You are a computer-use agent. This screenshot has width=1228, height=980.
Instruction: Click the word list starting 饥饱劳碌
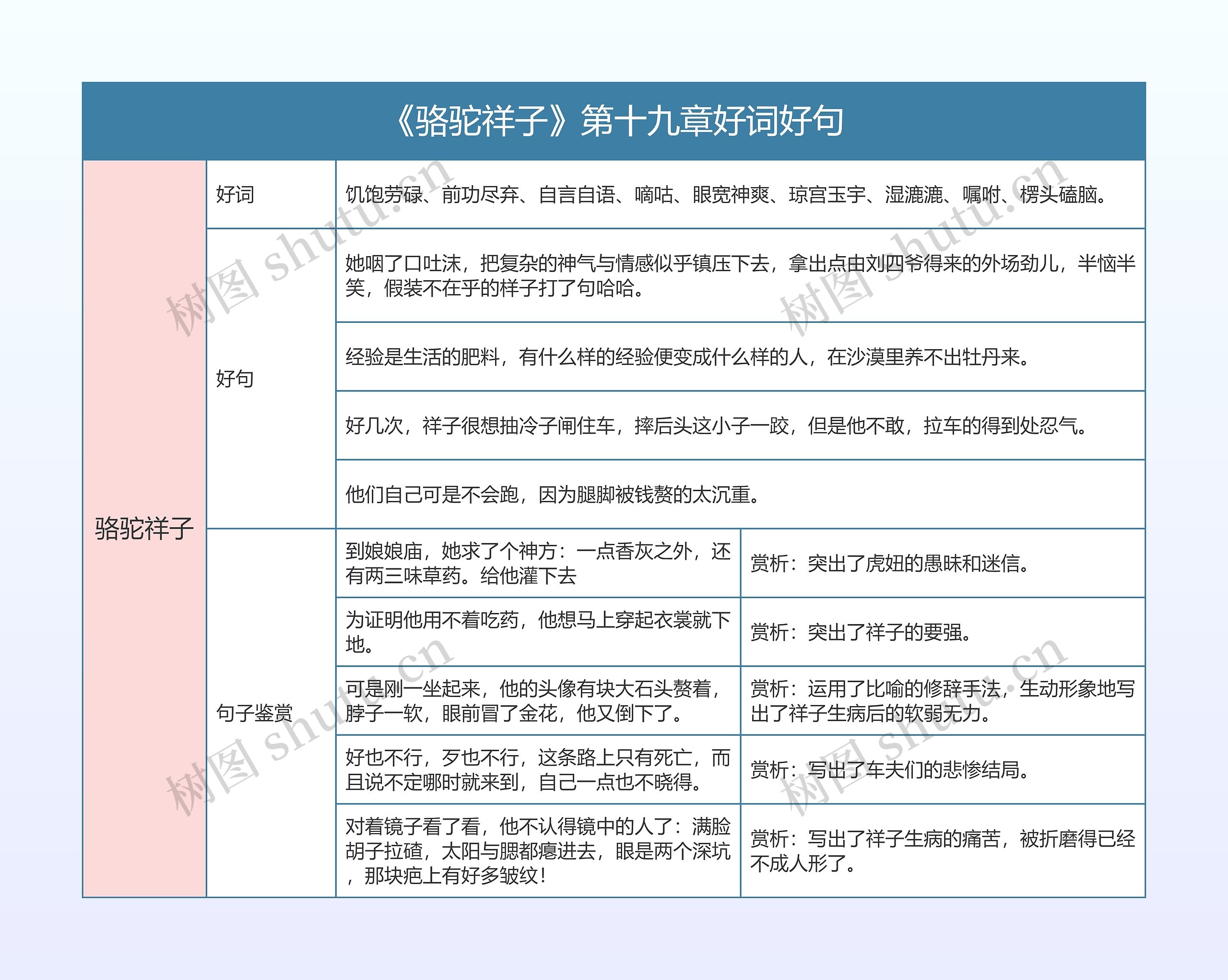(741, 195)
